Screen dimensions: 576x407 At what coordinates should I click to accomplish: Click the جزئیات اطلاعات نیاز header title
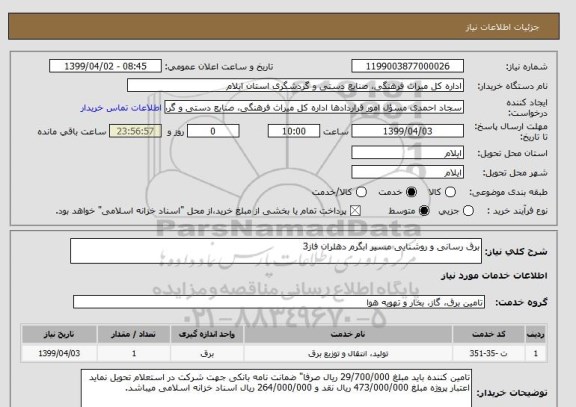(x=502, y=28)
